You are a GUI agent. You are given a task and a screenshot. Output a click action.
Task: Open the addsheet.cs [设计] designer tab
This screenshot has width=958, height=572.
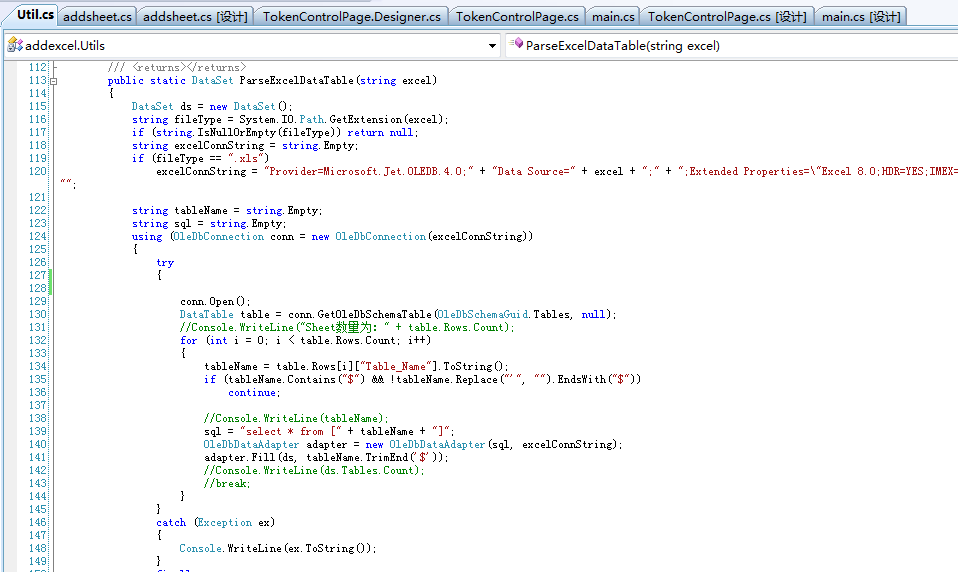(195, 16)
